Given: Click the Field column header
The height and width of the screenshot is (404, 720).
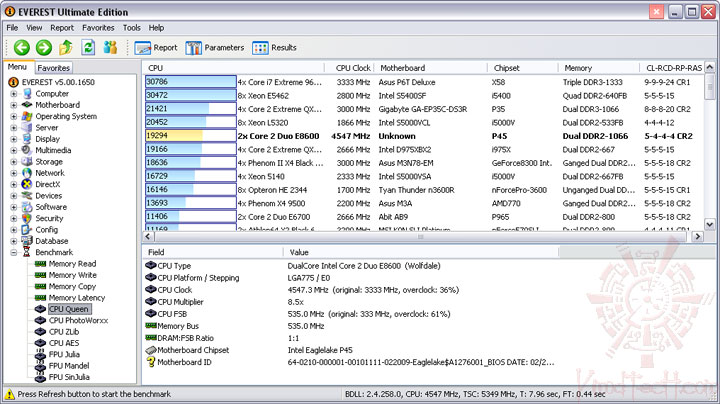Looking at the screenshot, I should tap(213, 252).
